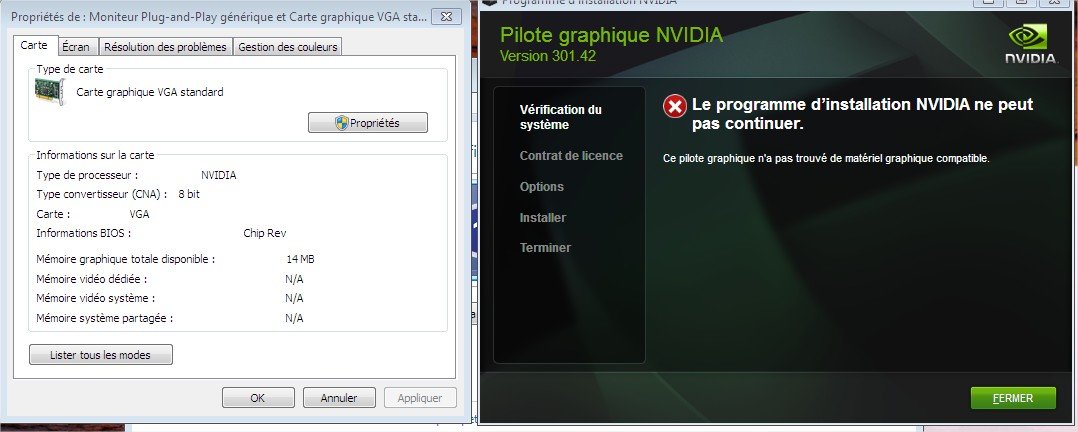Select the Installer step

click(542, 217)
